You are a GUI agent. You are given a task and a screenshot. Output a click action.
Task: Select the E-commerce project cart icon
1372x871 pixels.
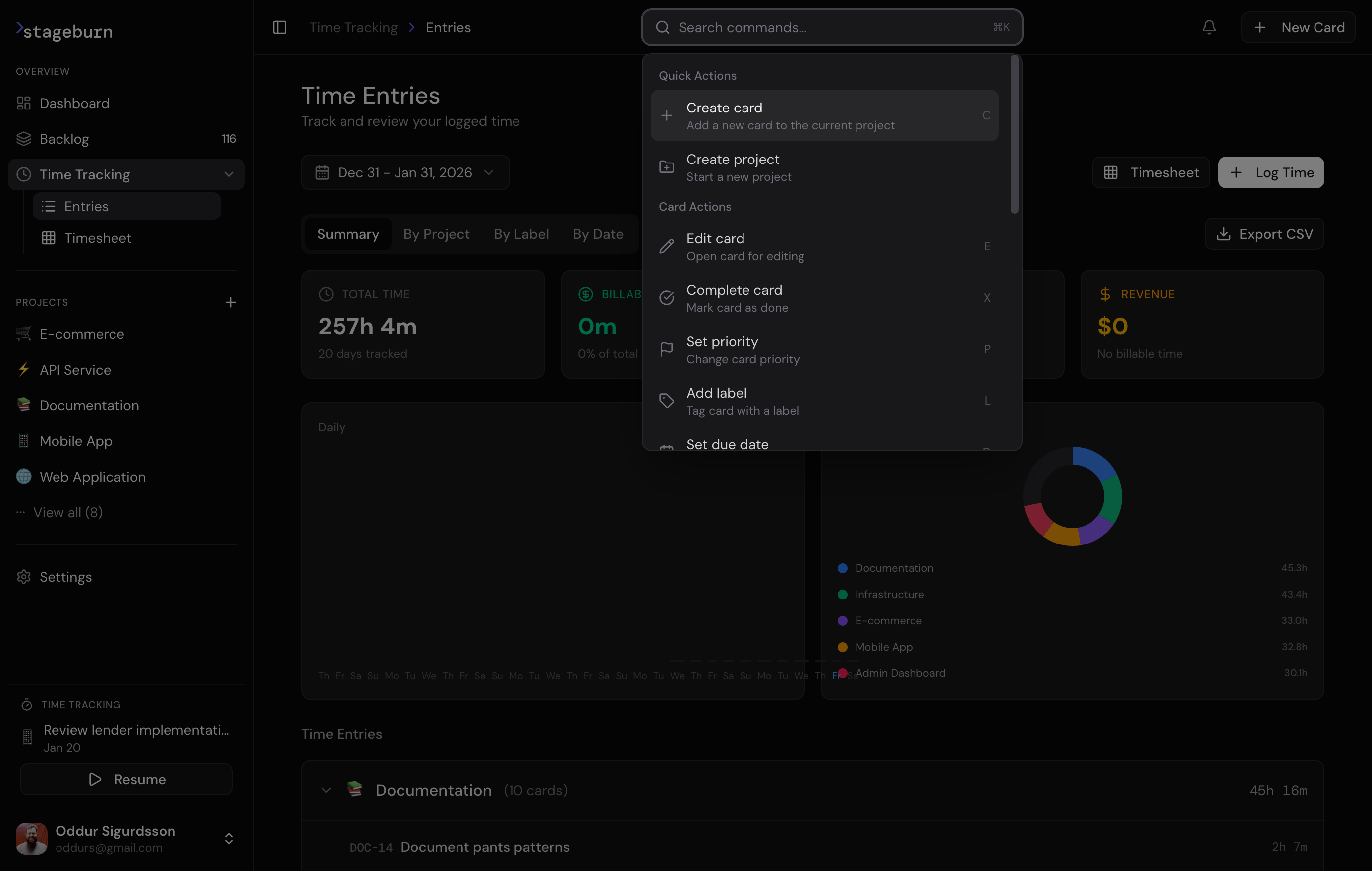(23, 334)
